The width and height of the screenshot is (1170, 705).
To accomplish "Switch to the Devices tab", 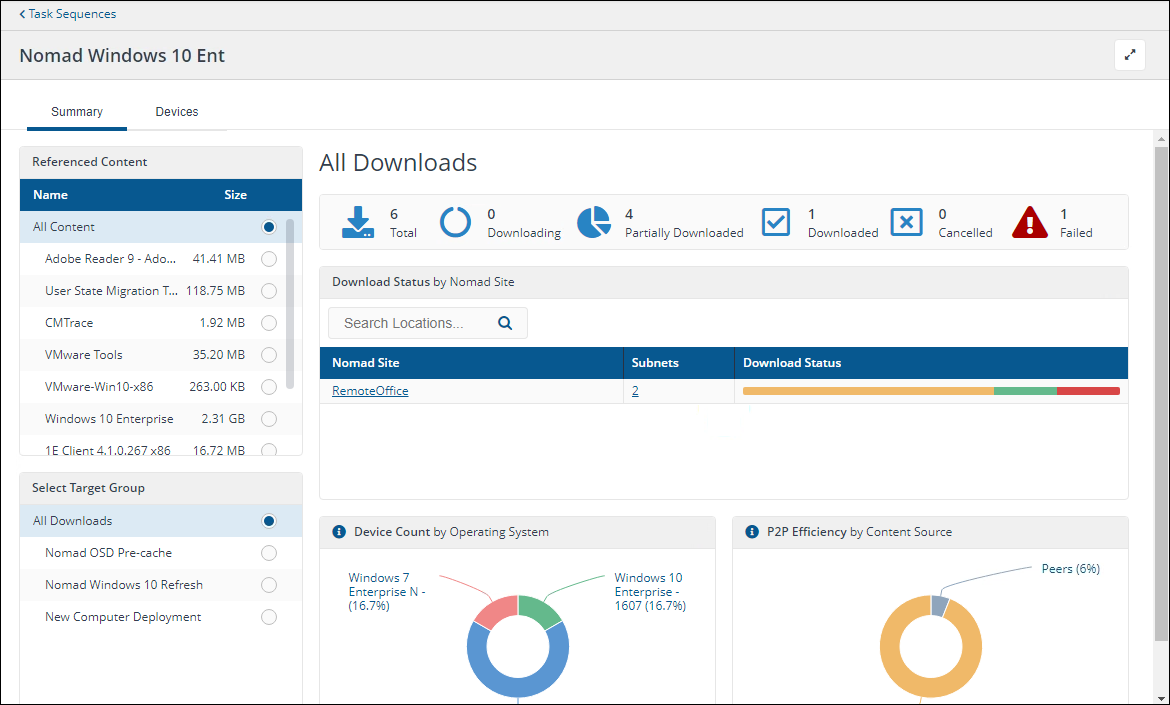I will tap(177, 112).
